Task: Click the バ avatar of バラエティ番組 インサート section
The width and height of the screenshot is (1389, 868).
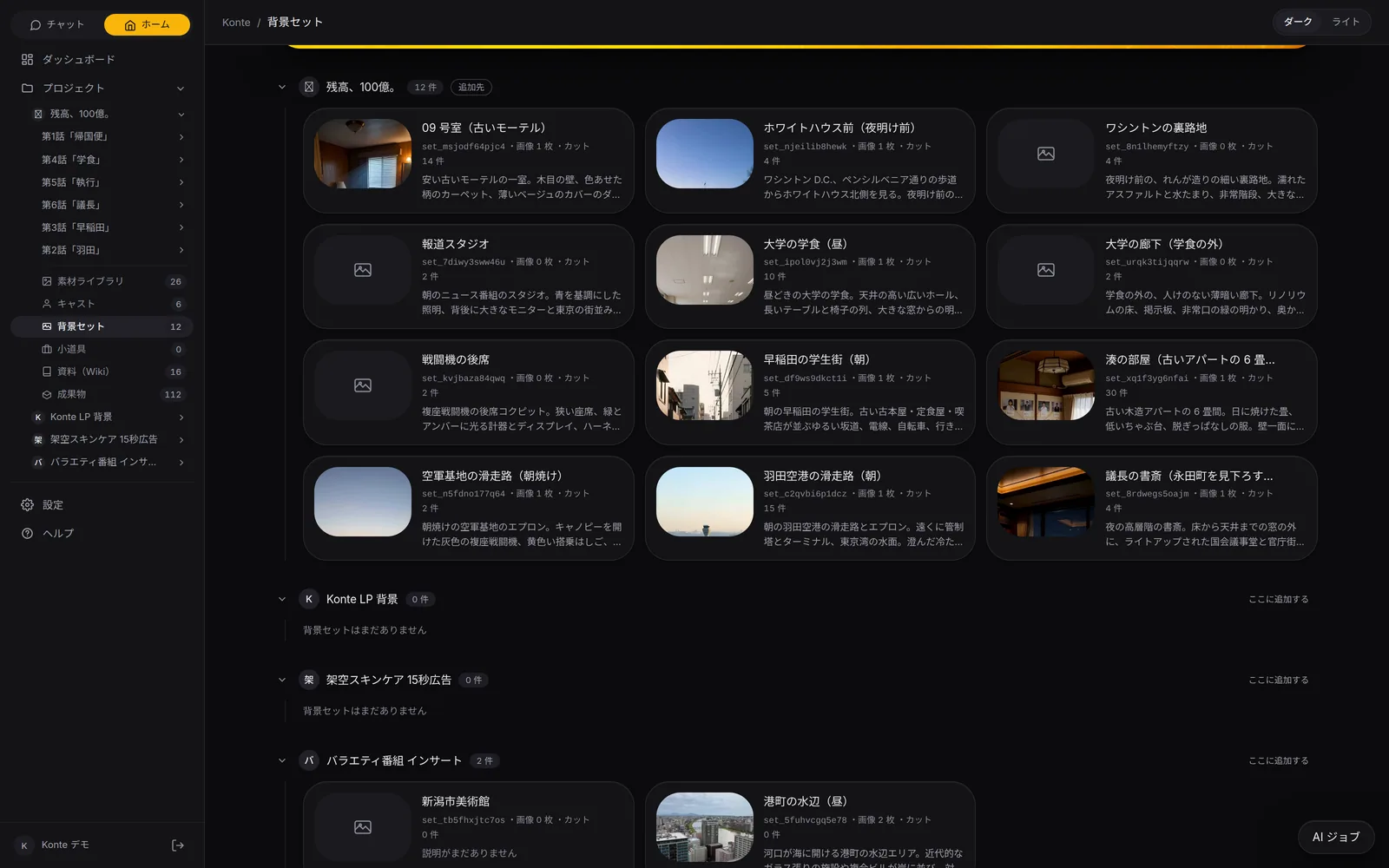Action: (308, 760)
